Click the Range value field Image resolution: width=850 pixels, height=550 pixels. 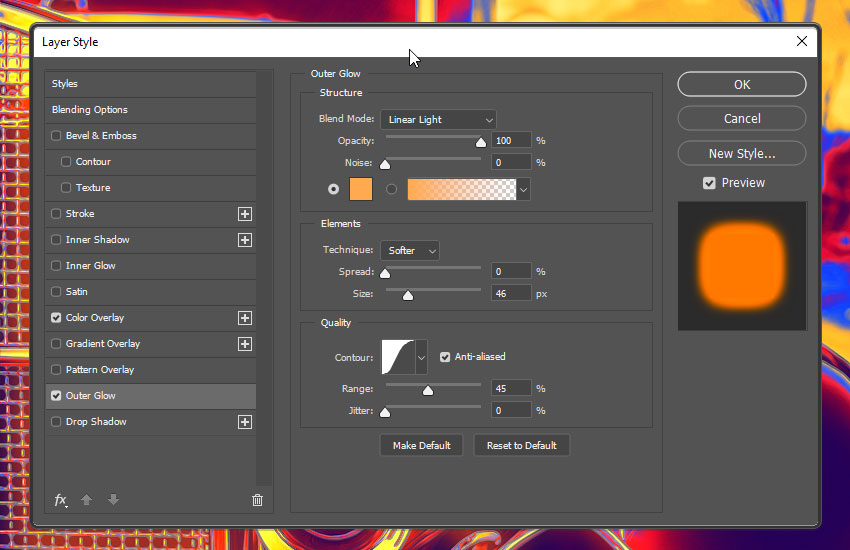(x=511, y=389)
